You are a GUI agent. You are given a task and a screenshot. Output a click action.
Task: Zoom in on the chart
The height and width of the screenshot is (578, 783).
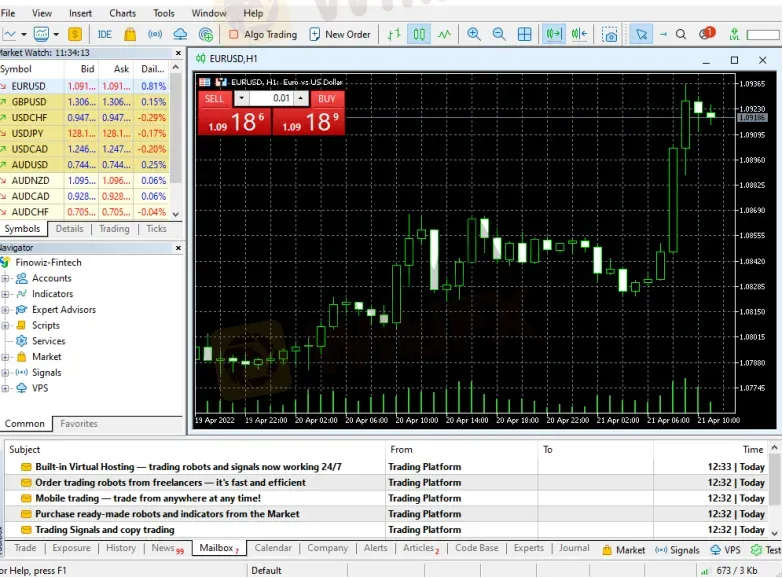474,34
